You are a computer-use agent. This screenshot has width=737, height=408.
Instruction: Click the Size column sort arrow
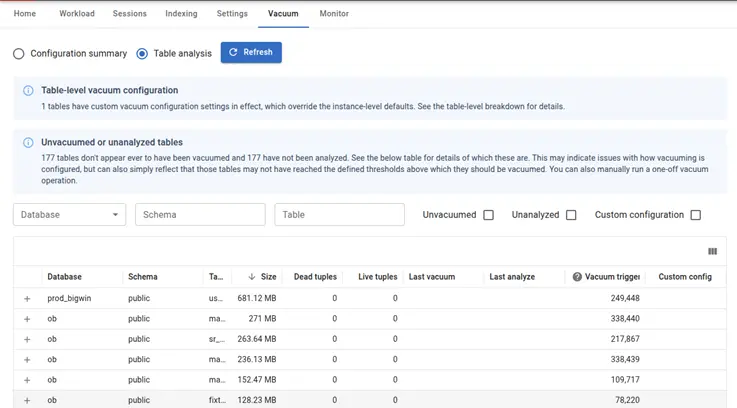click(x=251, y=277)
